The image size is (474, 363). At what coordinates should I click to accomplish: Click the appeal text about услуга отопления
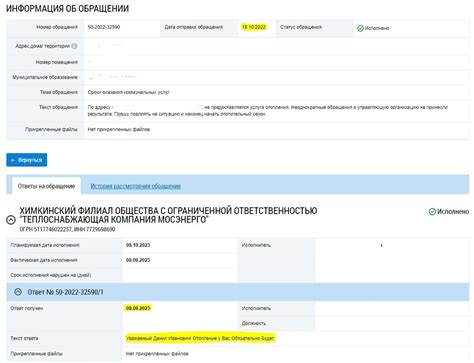click(x=268, y=110)
